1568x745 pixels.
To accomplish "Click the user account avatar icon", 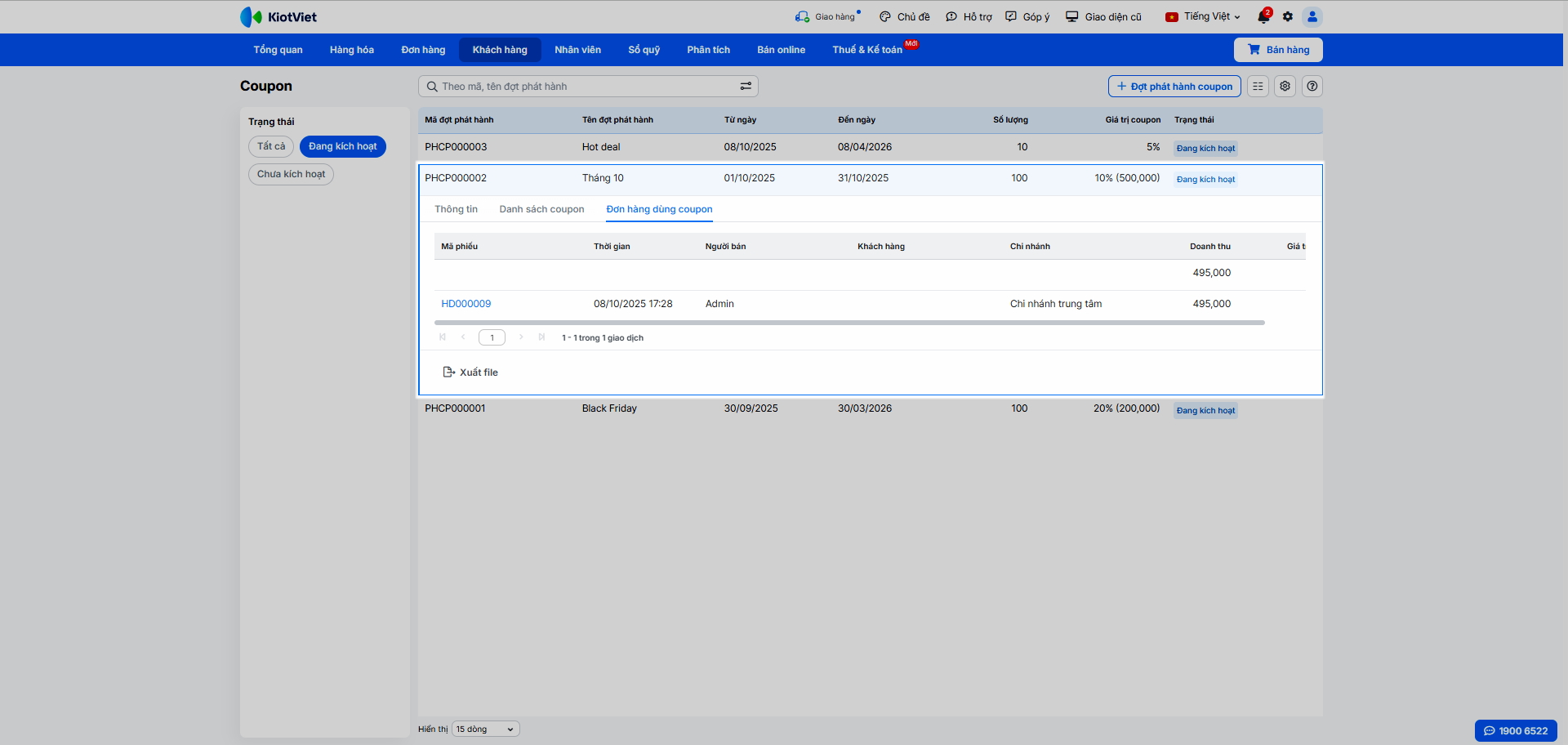I will pos(1312,17).
